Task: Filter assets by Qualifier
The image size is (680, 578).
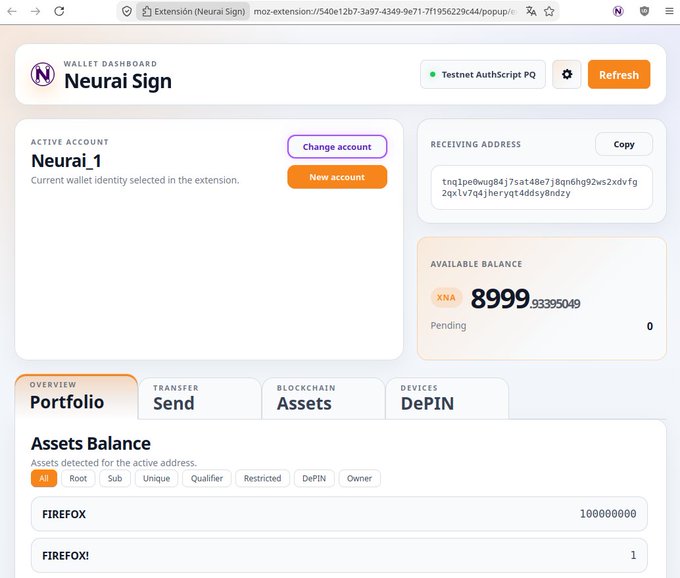Action: [207, 478]
